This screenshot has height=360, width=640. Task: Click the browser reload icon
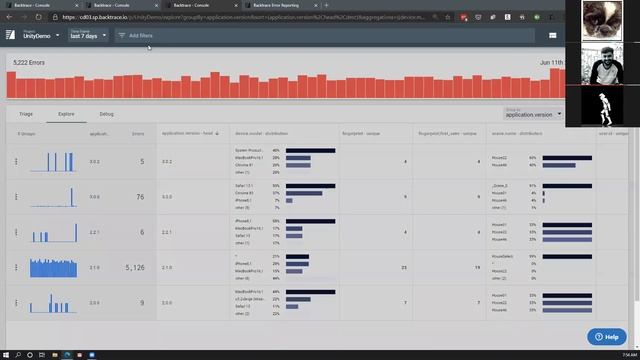pos(38,17)
